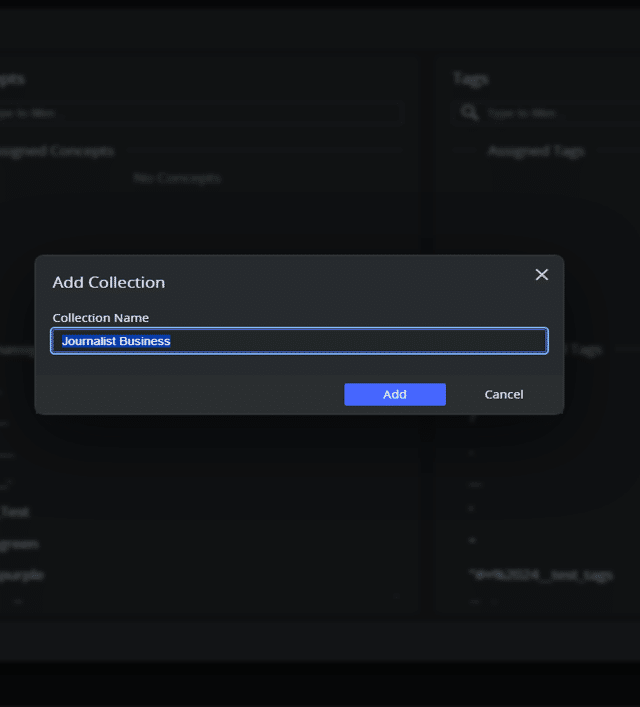Click the Concepts panel header

(x=12, y=78)
